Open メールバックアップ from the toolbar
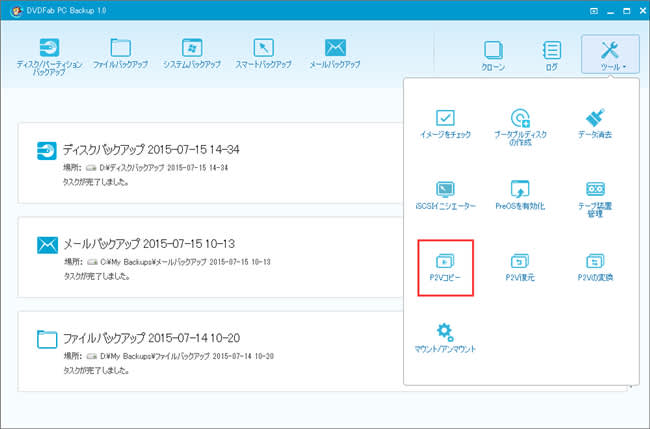Image resolution: width=650 pixels, height=429 pixels. (335, 53)
